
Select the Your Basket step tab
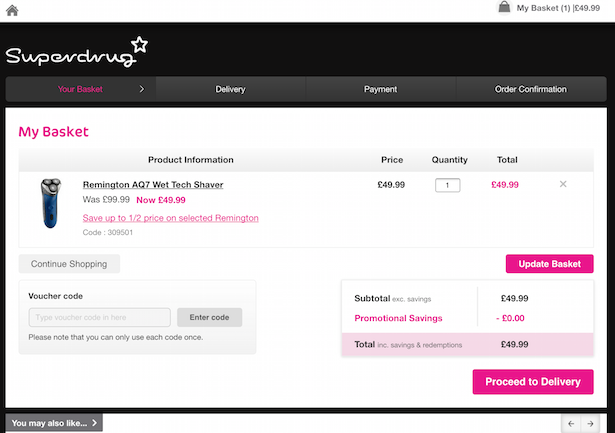coord(81,89)
